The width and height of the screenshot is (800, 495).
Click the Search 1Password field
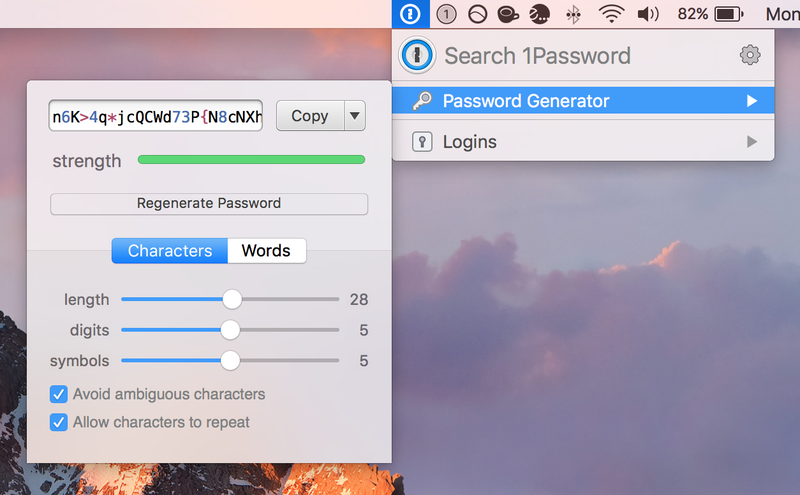pos(537,56)
